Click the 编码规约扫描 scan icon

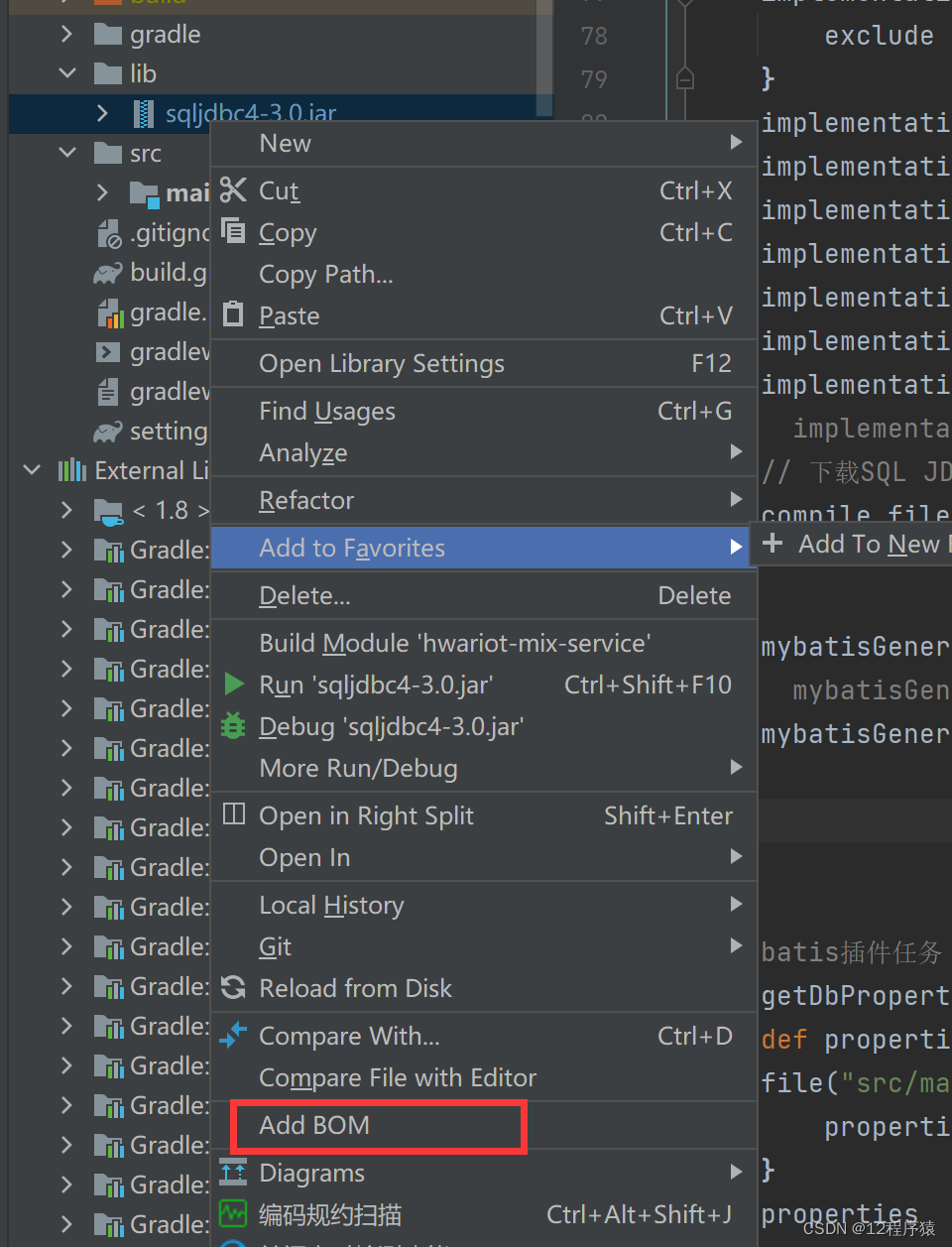click(235, 1213)
